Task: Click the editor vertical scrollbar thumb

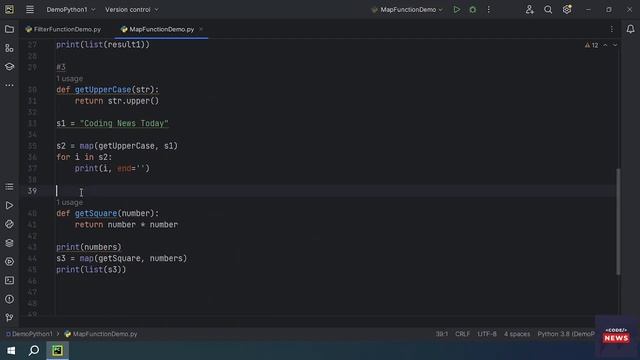Action: pyautogui.click(x=618, y=222)
